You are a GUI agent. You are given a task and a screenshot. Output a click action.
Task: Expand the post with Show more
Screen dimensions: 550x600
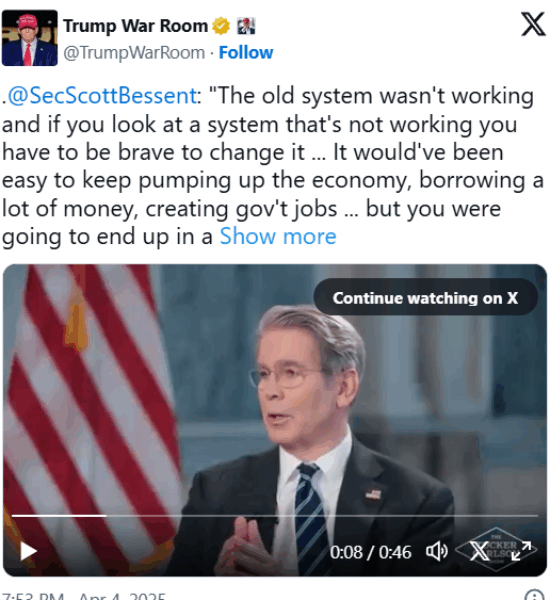tap(278, 236)
